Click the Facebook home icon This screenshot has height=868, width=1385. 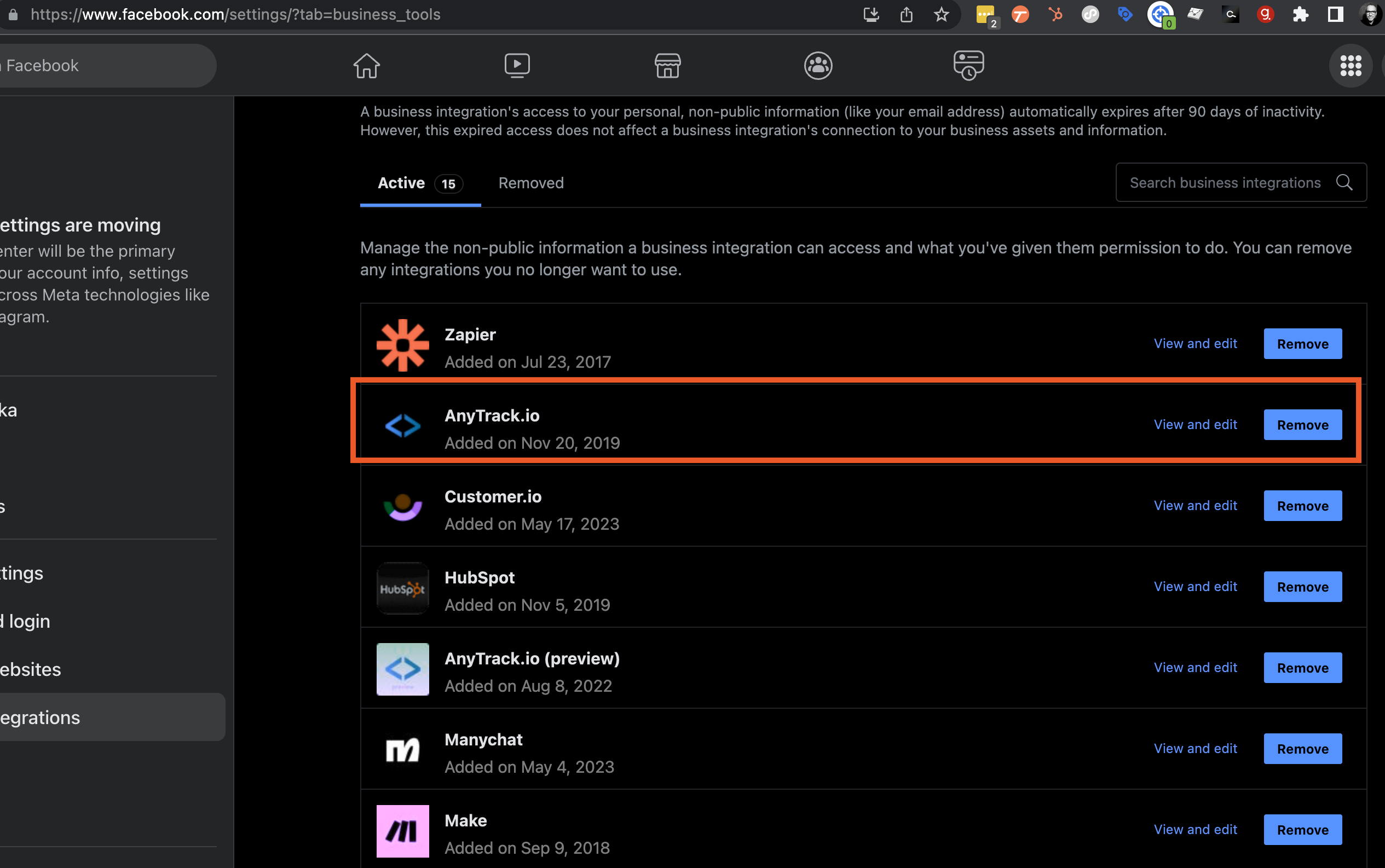[366, 66]
